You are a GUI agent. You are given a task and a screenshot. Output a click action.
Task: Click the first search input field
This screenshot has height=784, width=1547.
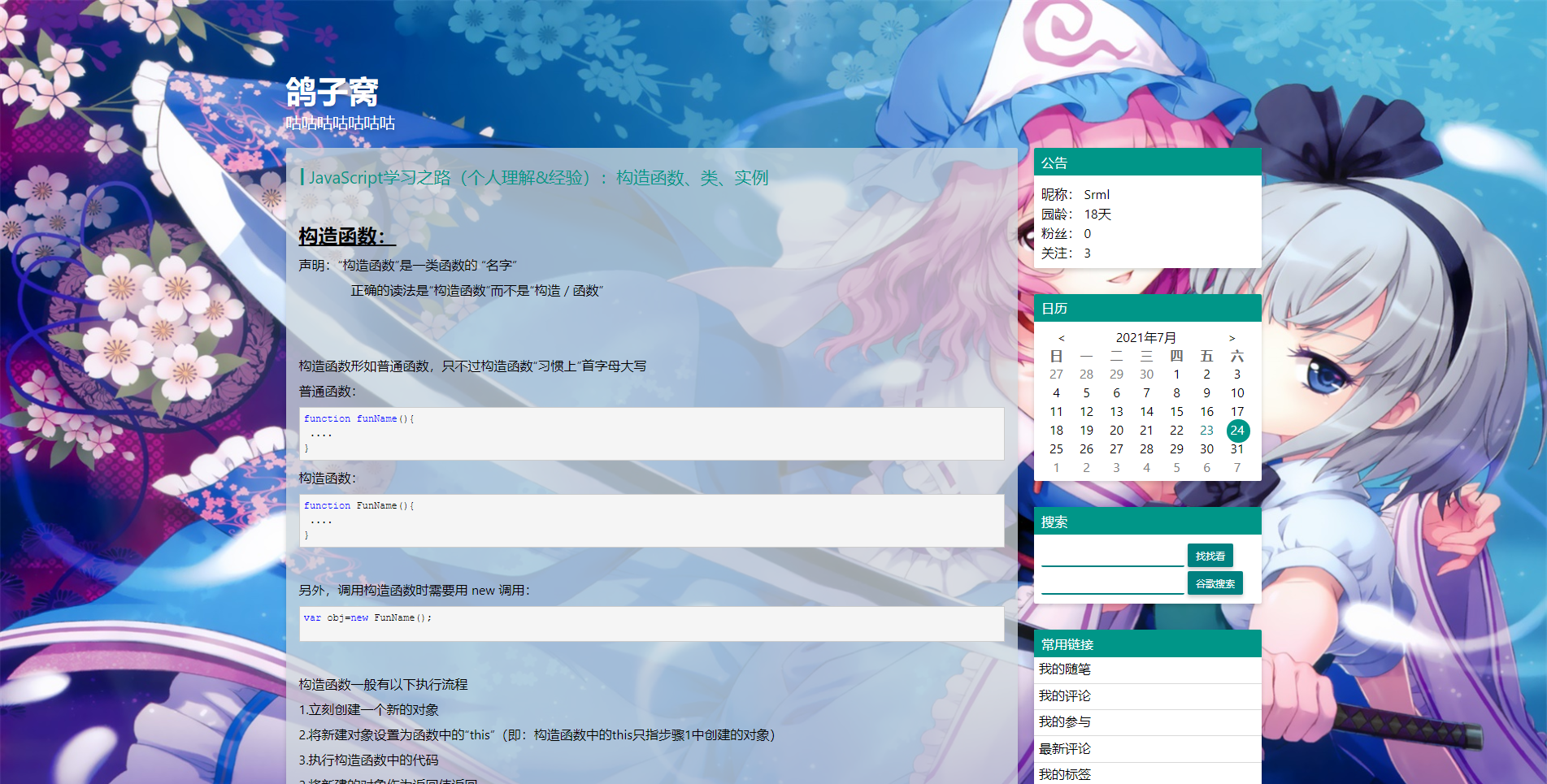1112,556
